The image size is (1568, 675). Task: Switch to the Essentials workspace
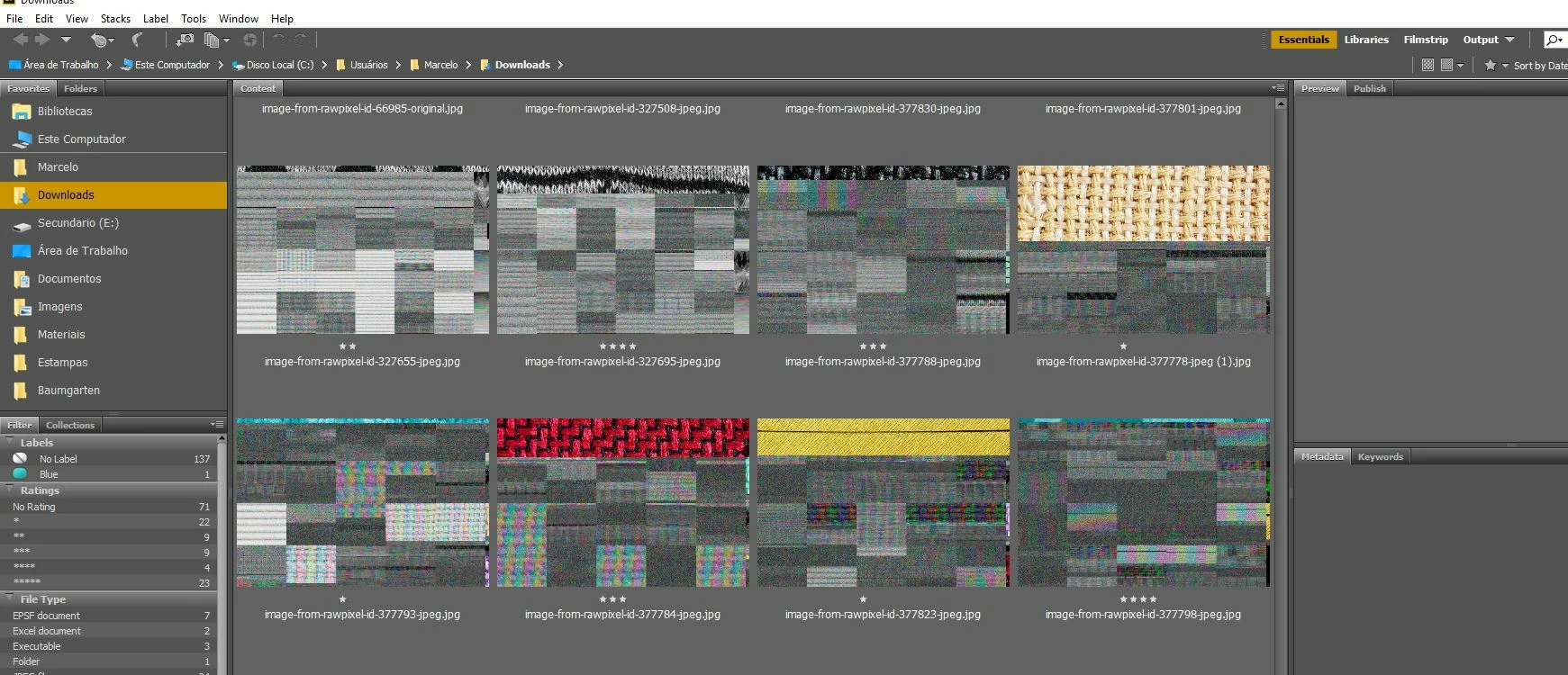(x=1303, y=40)
